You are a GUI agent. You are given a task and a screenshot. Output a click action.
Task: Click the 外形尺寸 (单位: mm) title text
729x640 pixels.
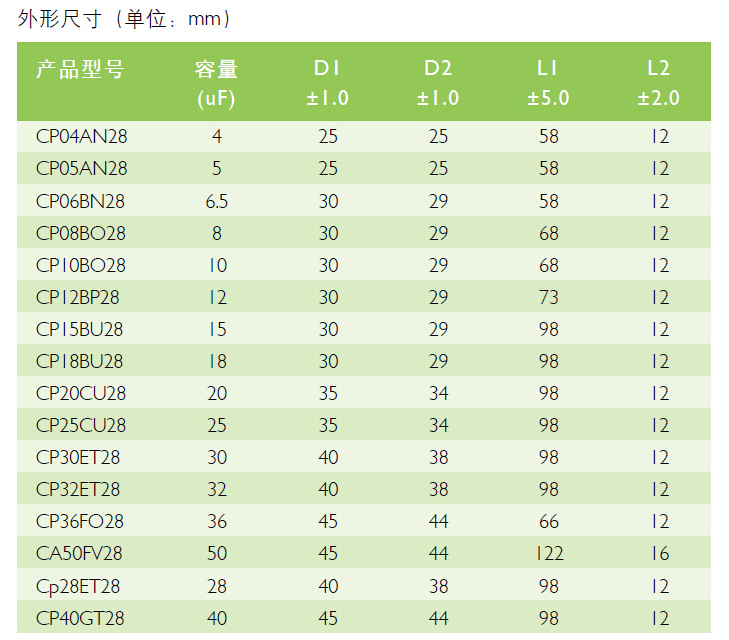[125, 18]
